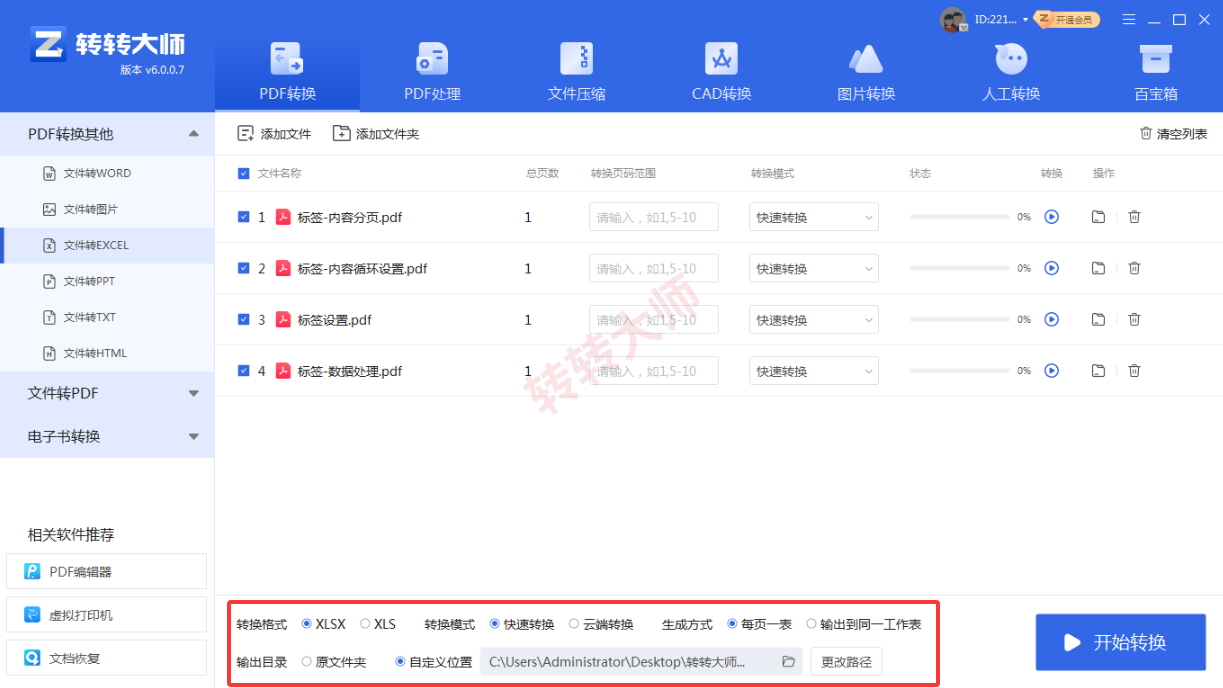1223x688 pixels.
Task: Click the 添加文件夹 add folder icon
Action: pyautogui.click(x=341, y=133)
